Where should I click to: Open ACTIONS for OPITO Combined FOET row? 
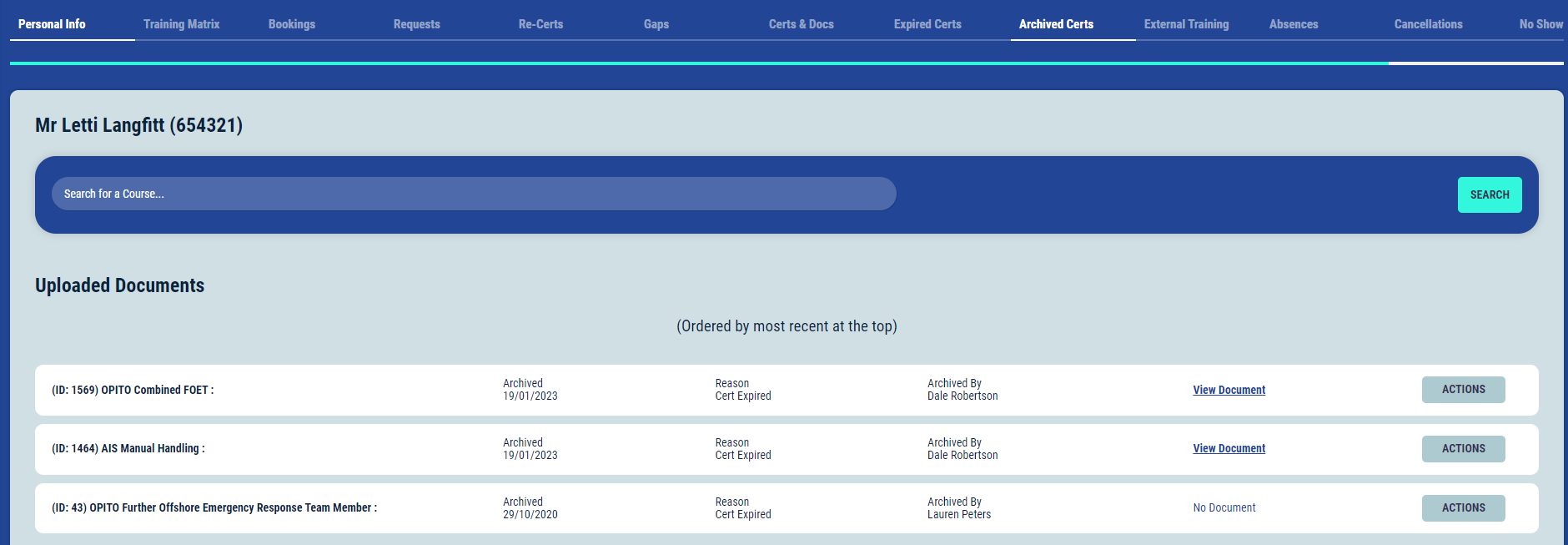pos(1463,390)
